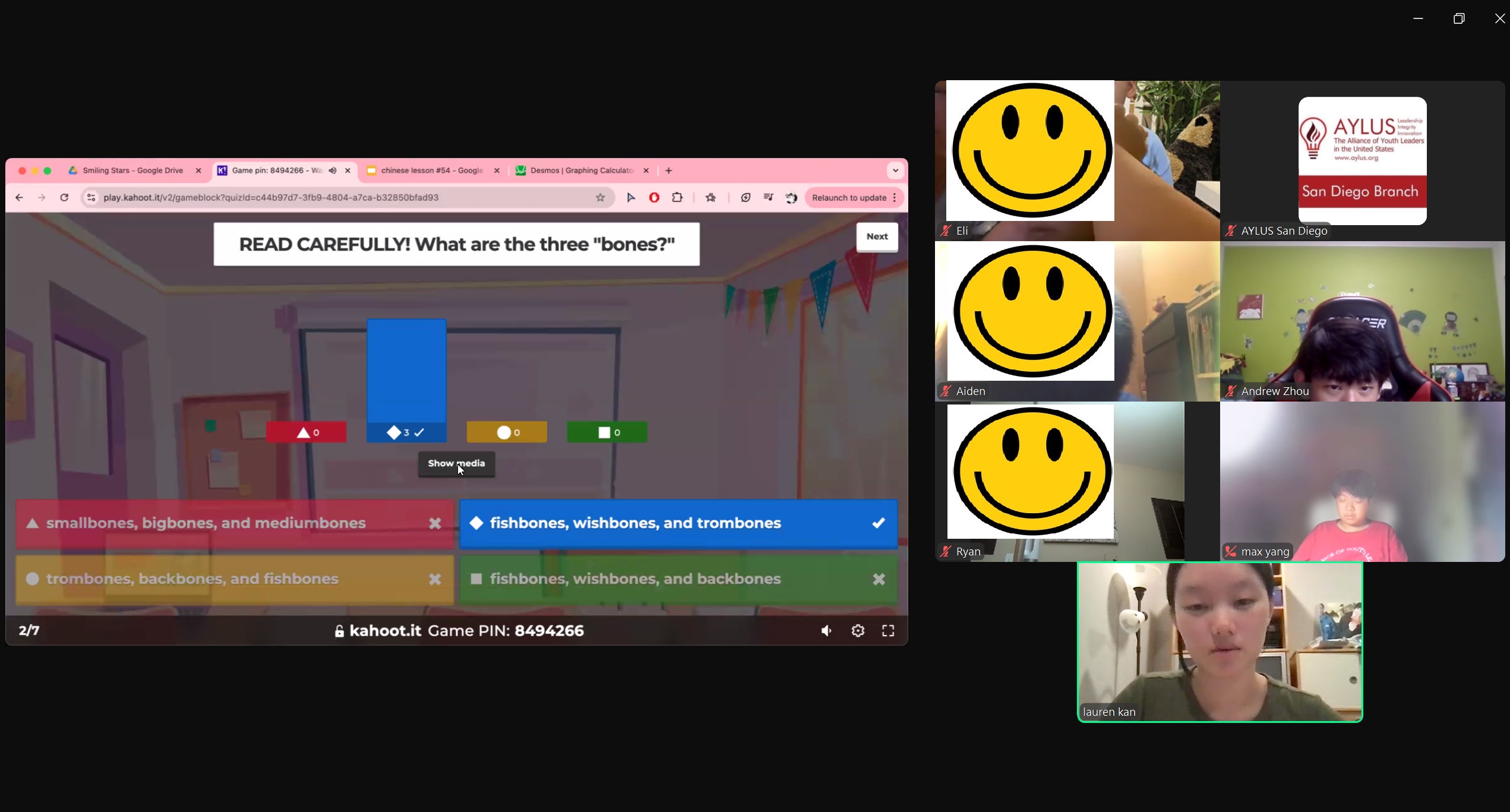Screen dimensions: 1510x812
Task: Click the READ CAREFULLY question title
Action: 456,244
